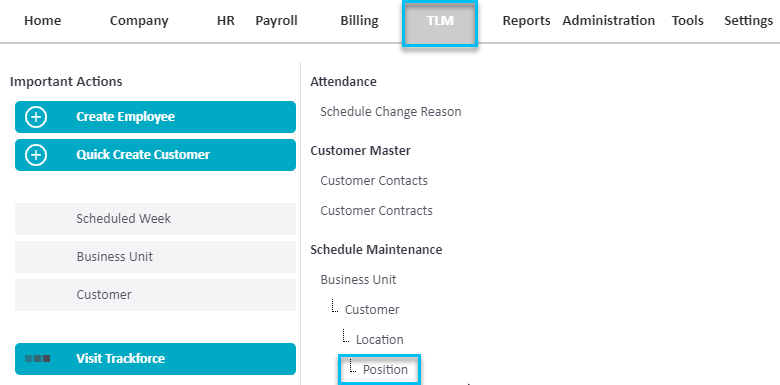Open the Reports menu
Viewport: 780px width, 385px height.
pos(526,21)
